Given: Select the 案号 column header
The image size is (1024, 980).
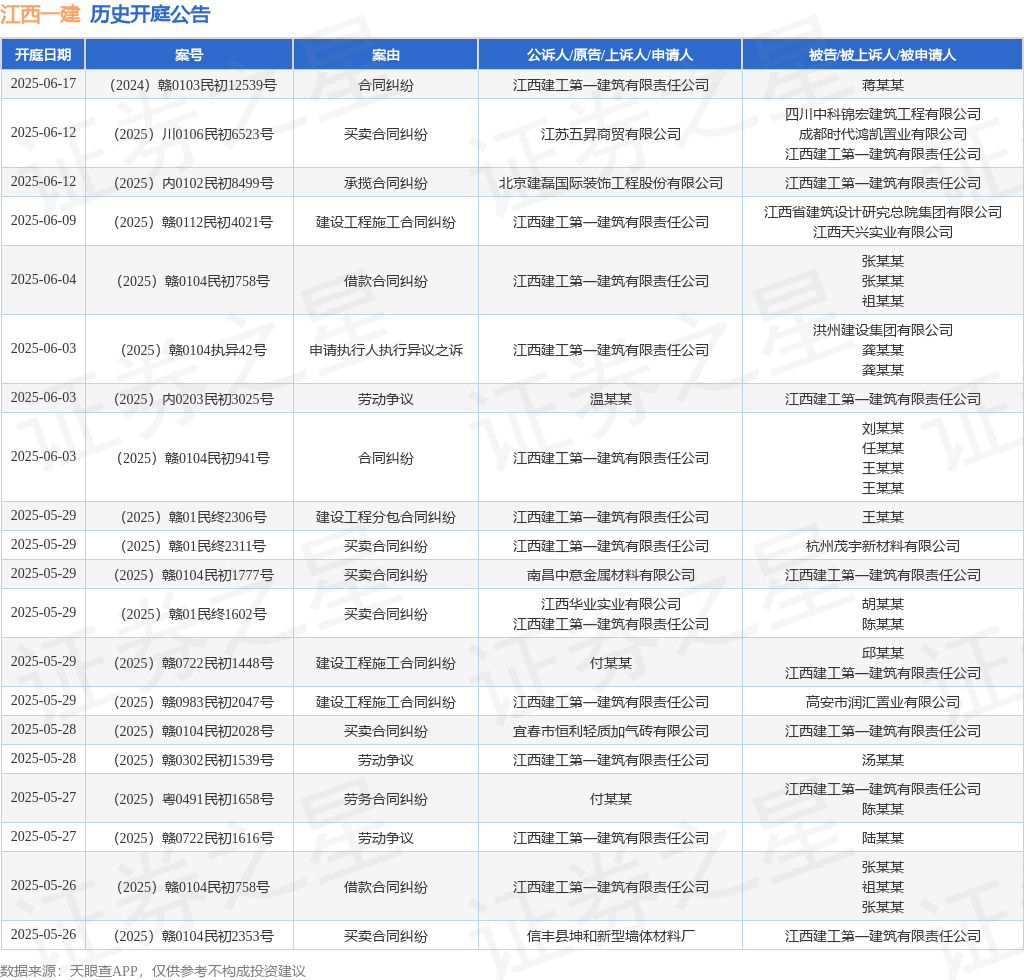Looking at the screenshot, I should tap(189, 55).
